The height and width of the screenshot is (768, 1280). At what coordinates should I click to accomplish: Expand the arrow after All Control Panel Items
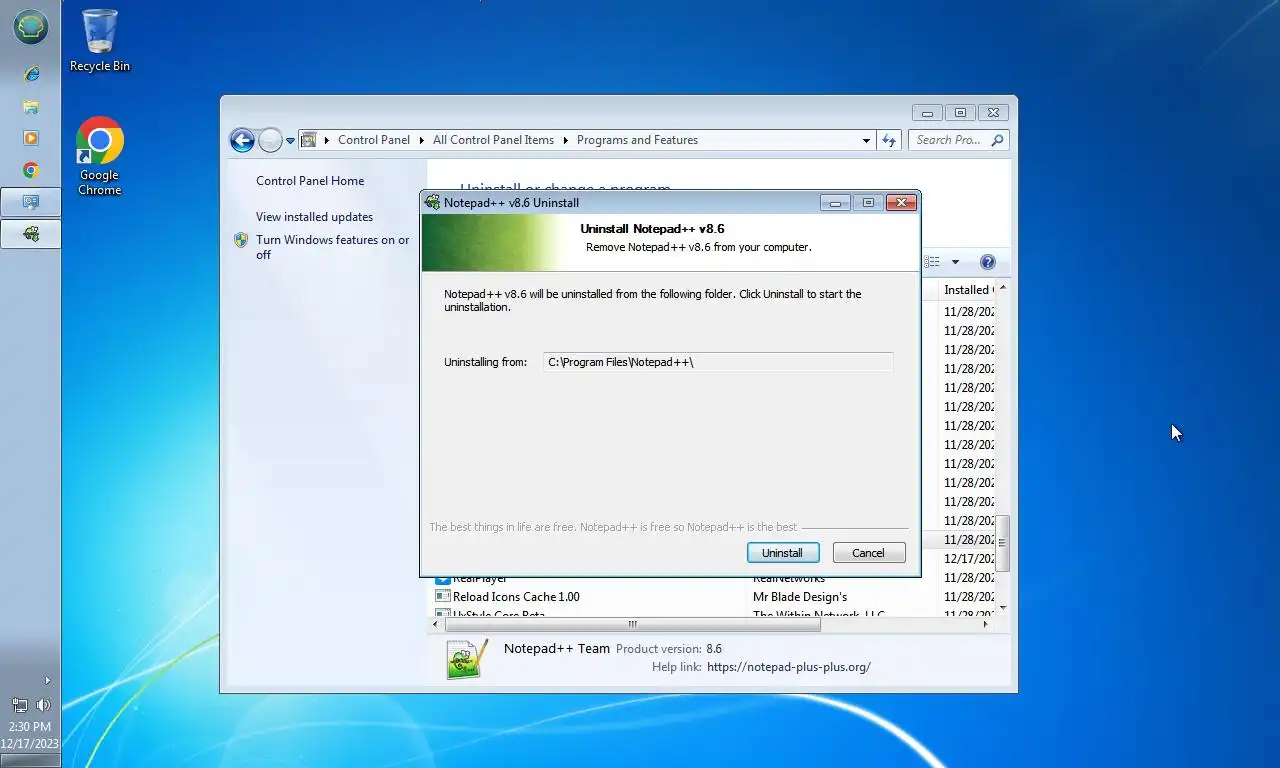tap(565, 140)
